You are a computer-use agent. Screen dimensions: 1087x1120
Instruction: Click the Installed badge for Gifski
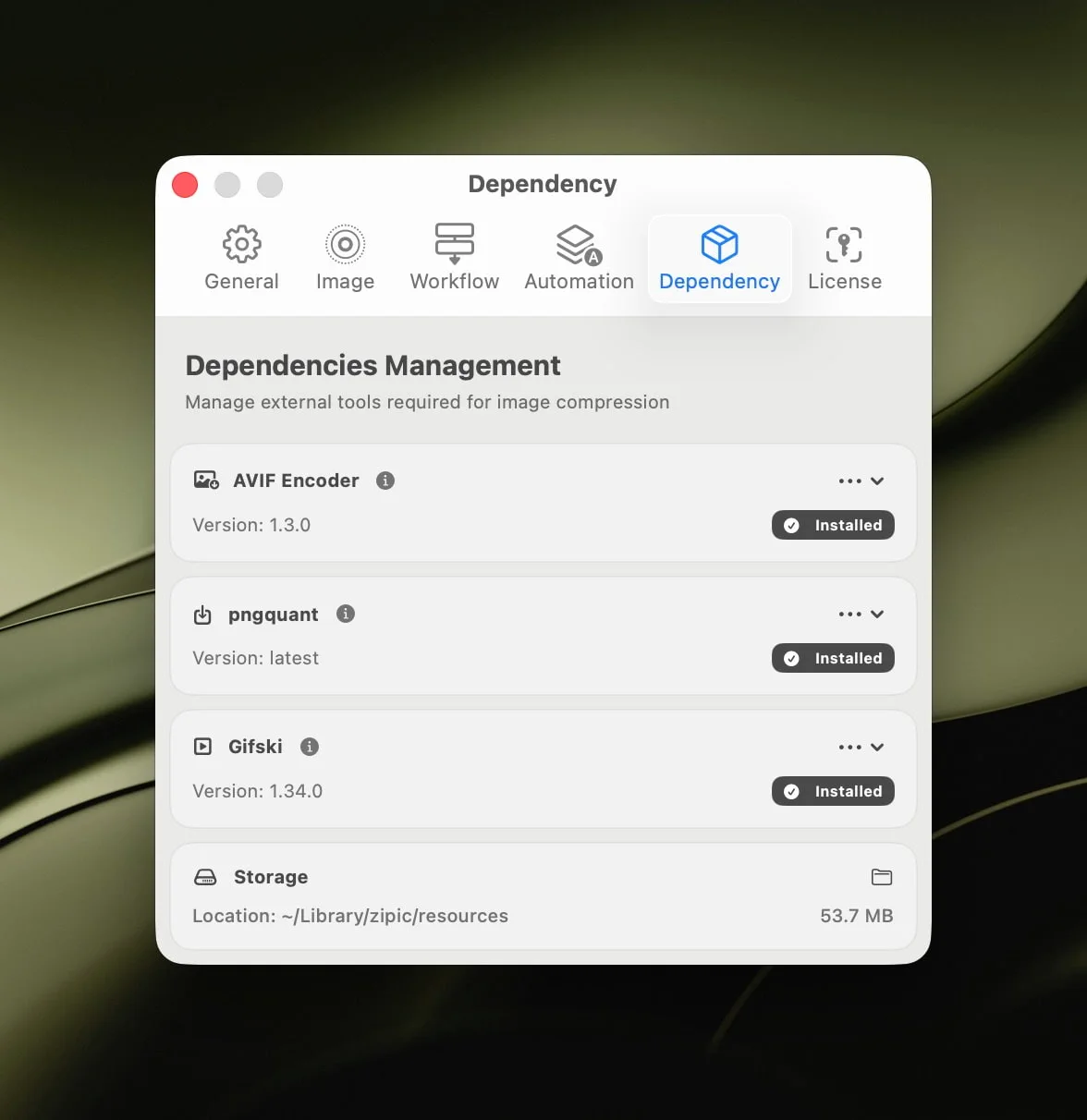(x=833, y=791)
